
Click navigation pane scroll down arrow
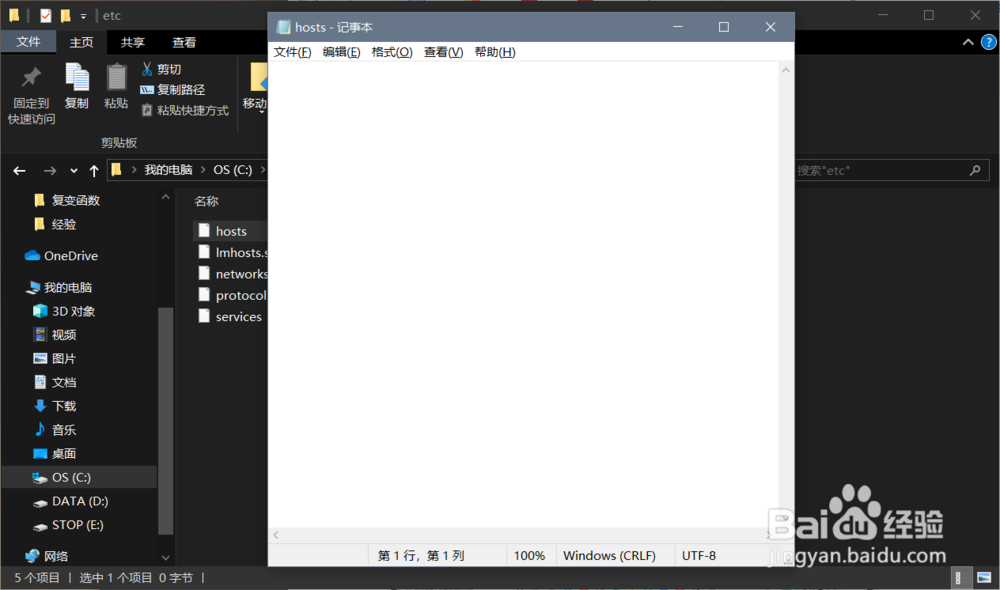pos(166,557)
